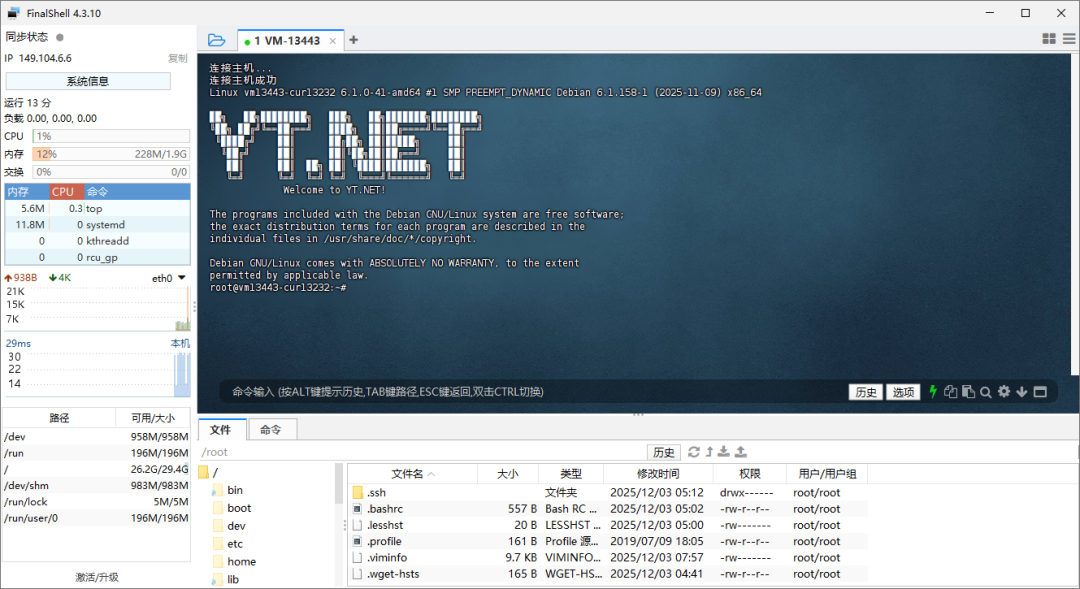The image size is (1080, 589).
Task: Click the /root path input field
Action: (x=422, y=452)
